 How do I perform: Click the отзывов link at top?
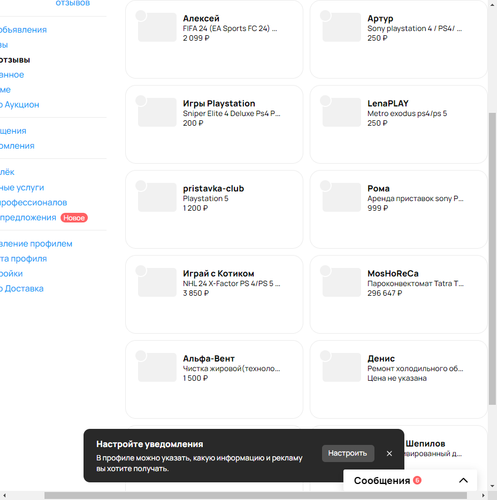(73, 3)
